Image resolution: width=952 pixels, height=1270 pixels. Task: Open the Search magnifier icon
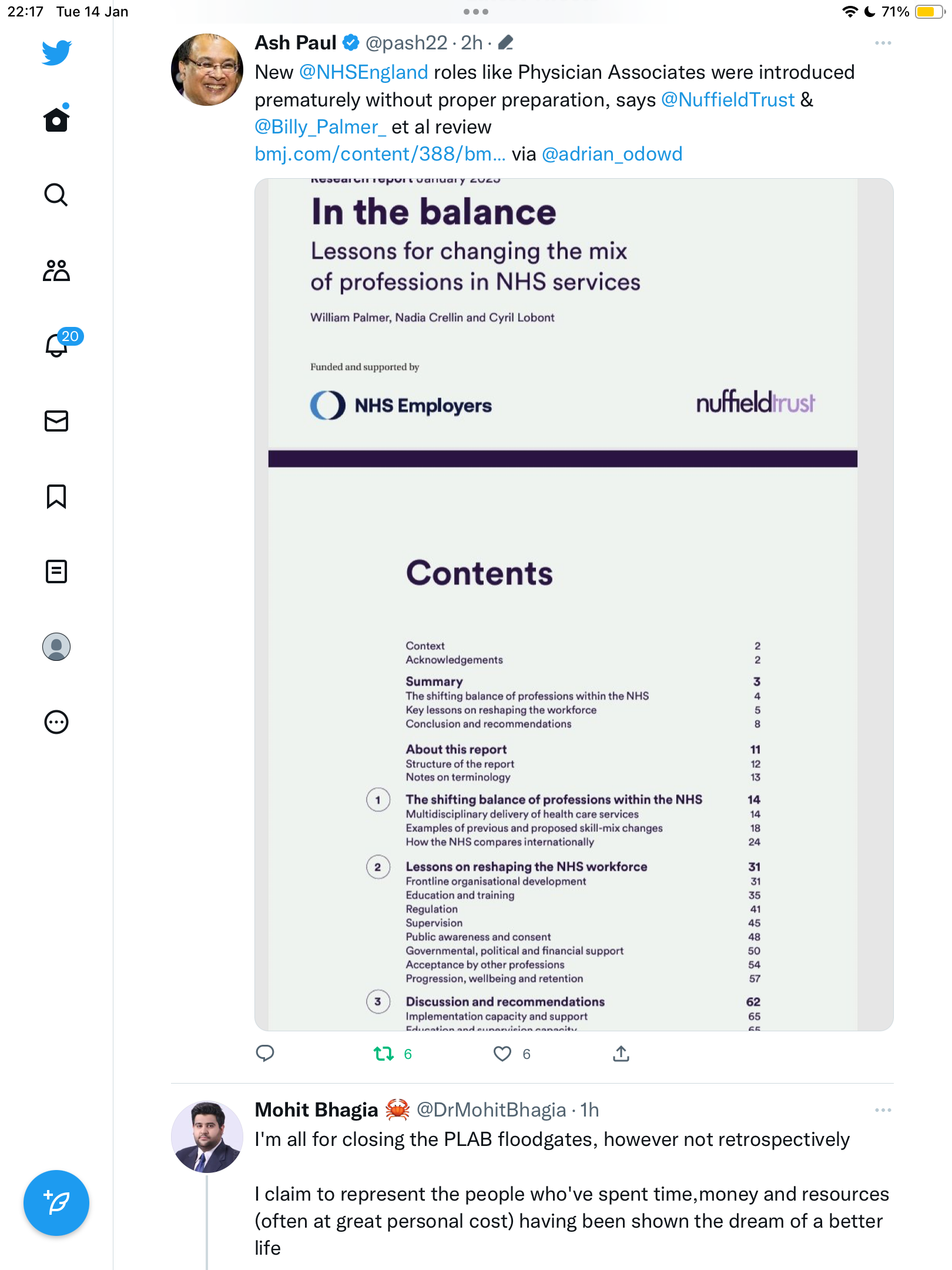pyautogui.click(x=56, y=195)
